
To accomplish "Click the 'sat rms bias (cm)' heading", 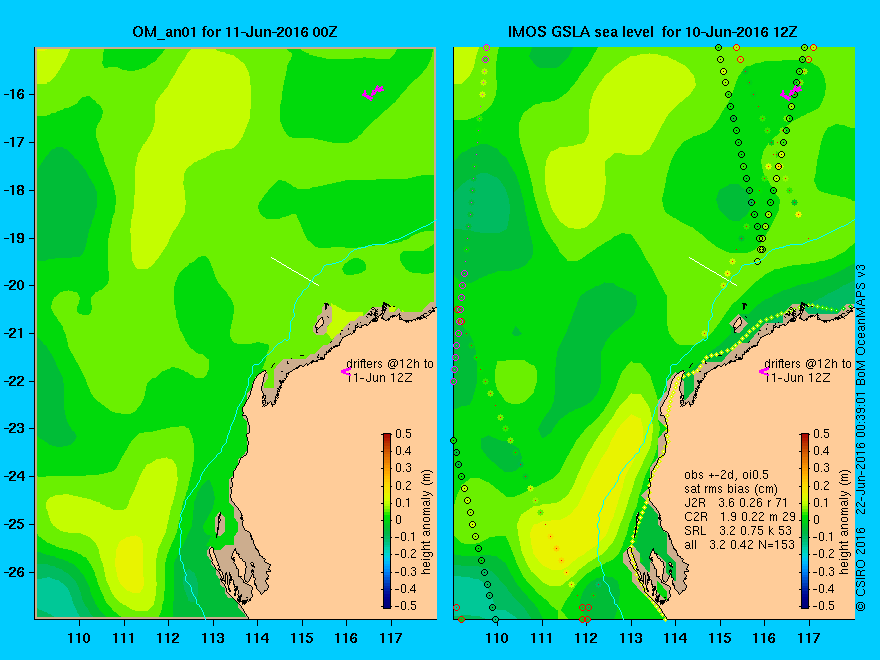I will (731, 488).
